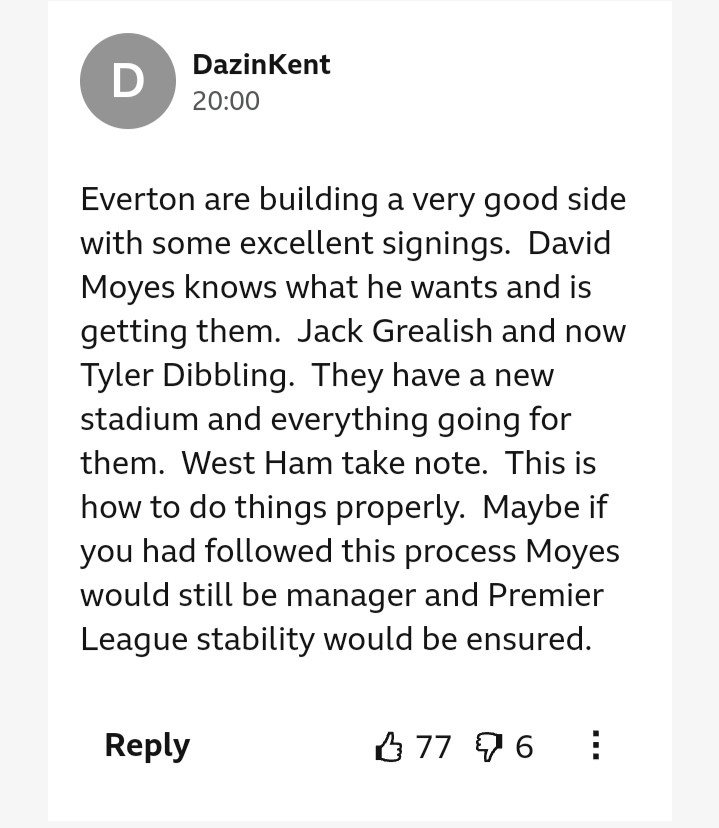Click the 77 likes count

[433, 746]
